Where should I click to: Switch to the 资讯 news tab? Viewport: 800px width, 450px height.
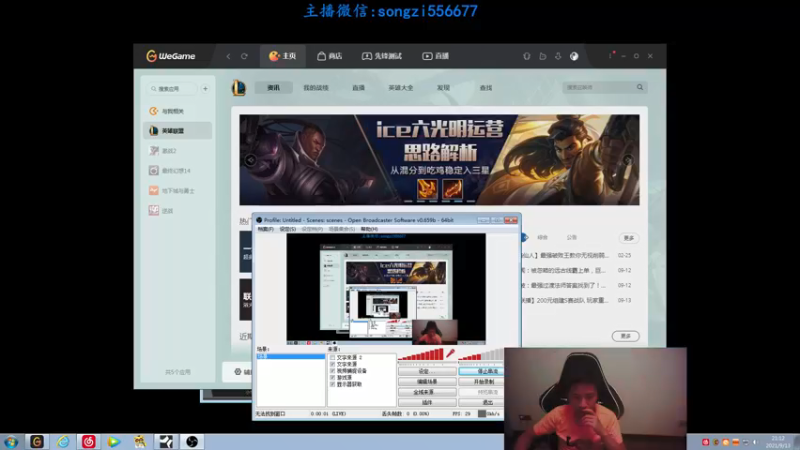click(x=273, y=88)
